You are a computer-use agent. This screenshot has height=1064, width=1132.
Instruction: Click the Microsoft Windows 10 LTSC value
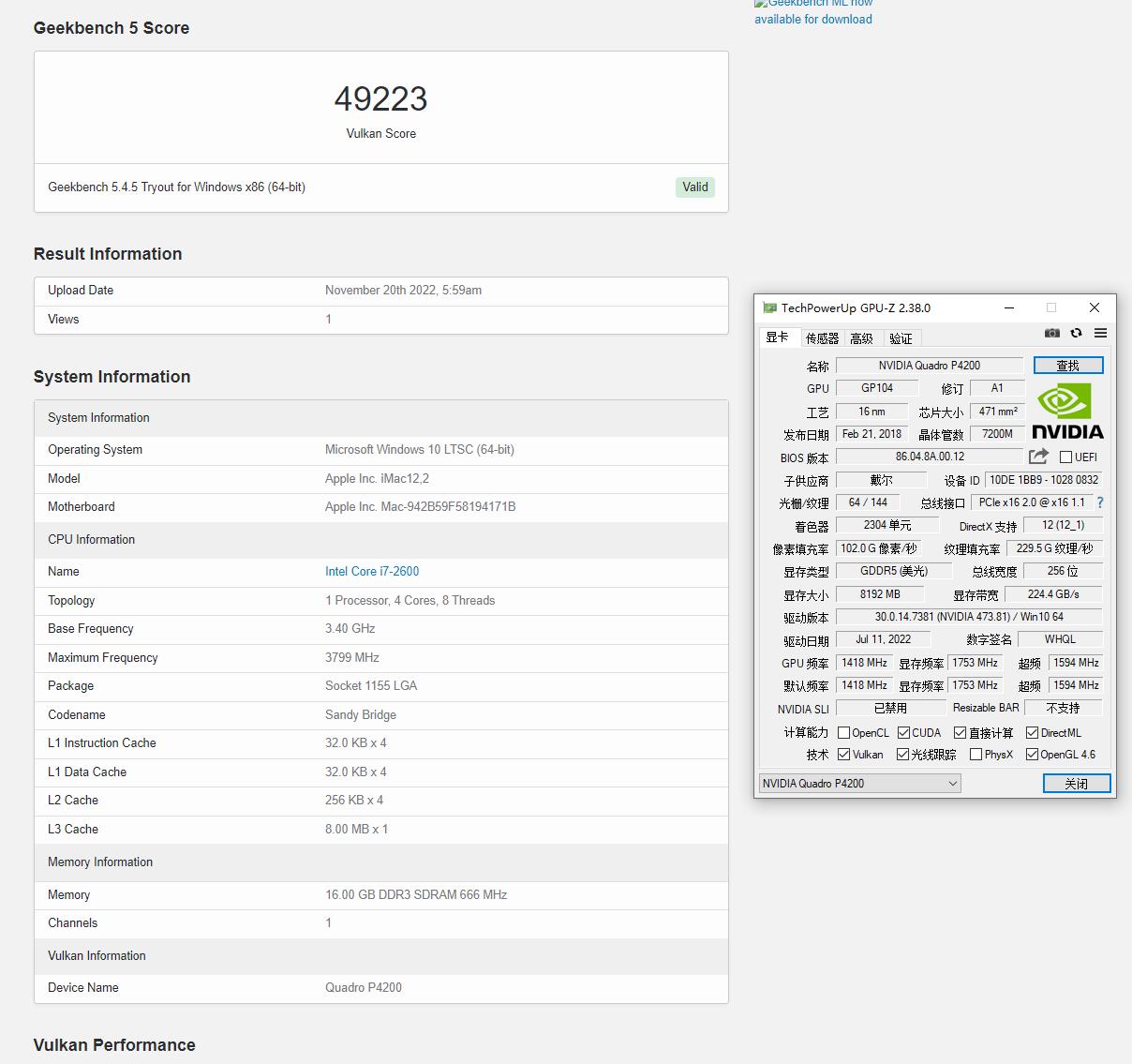point(420,450)
